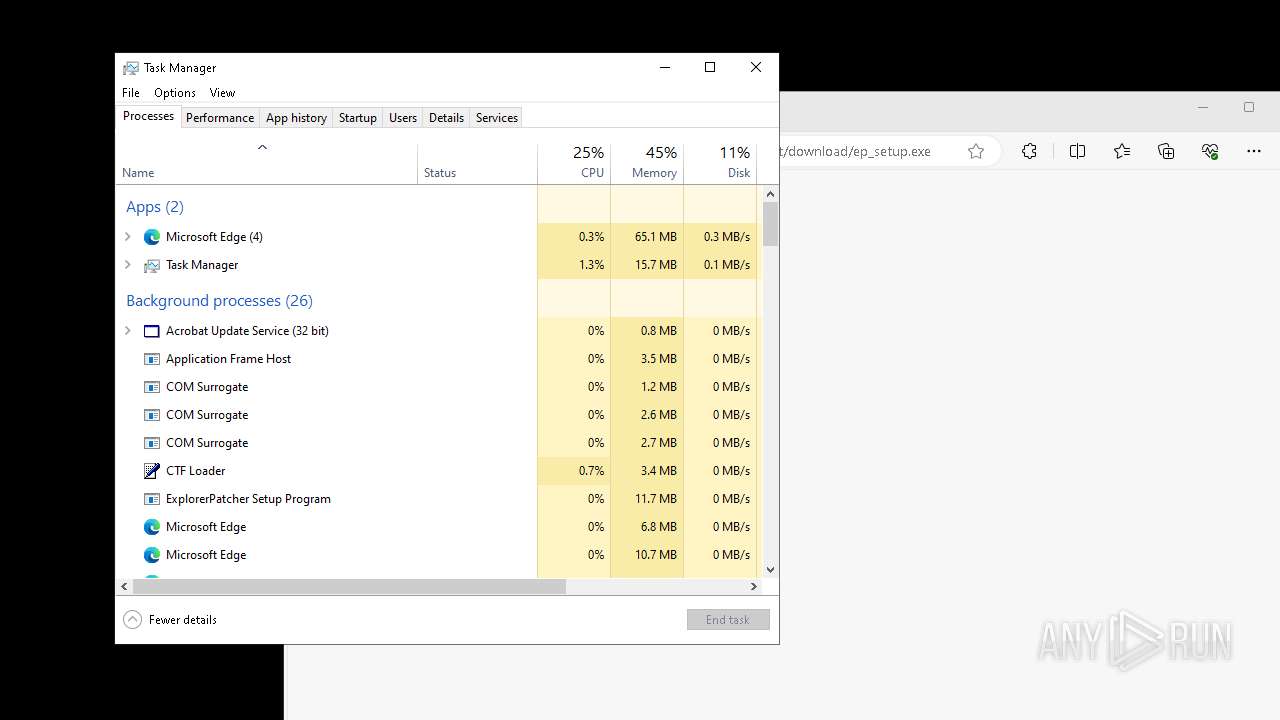Sort by Name column header
This screenshot has width=1280, height=720.
tap(267, 163)
